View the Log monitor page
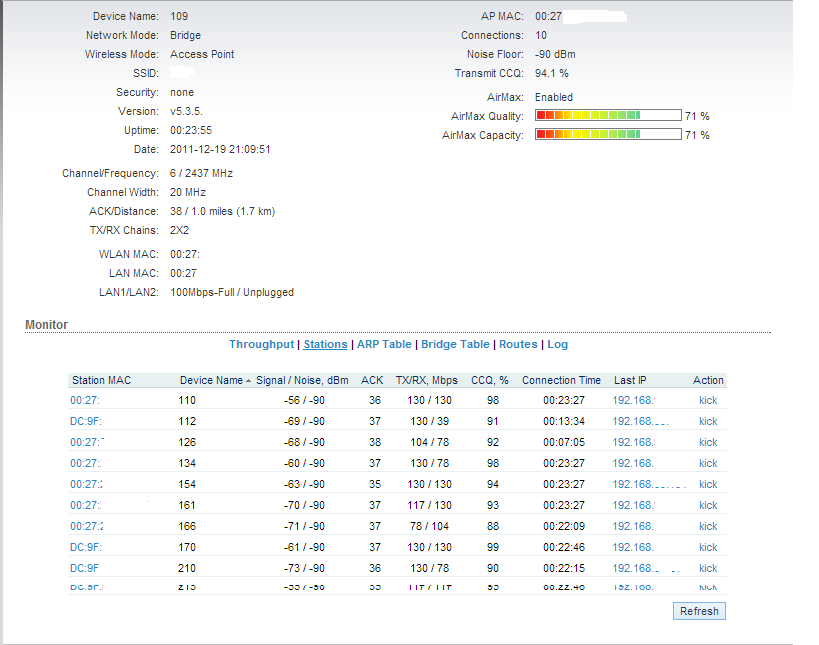The image size is (819, 645). (x=557, y=344)
